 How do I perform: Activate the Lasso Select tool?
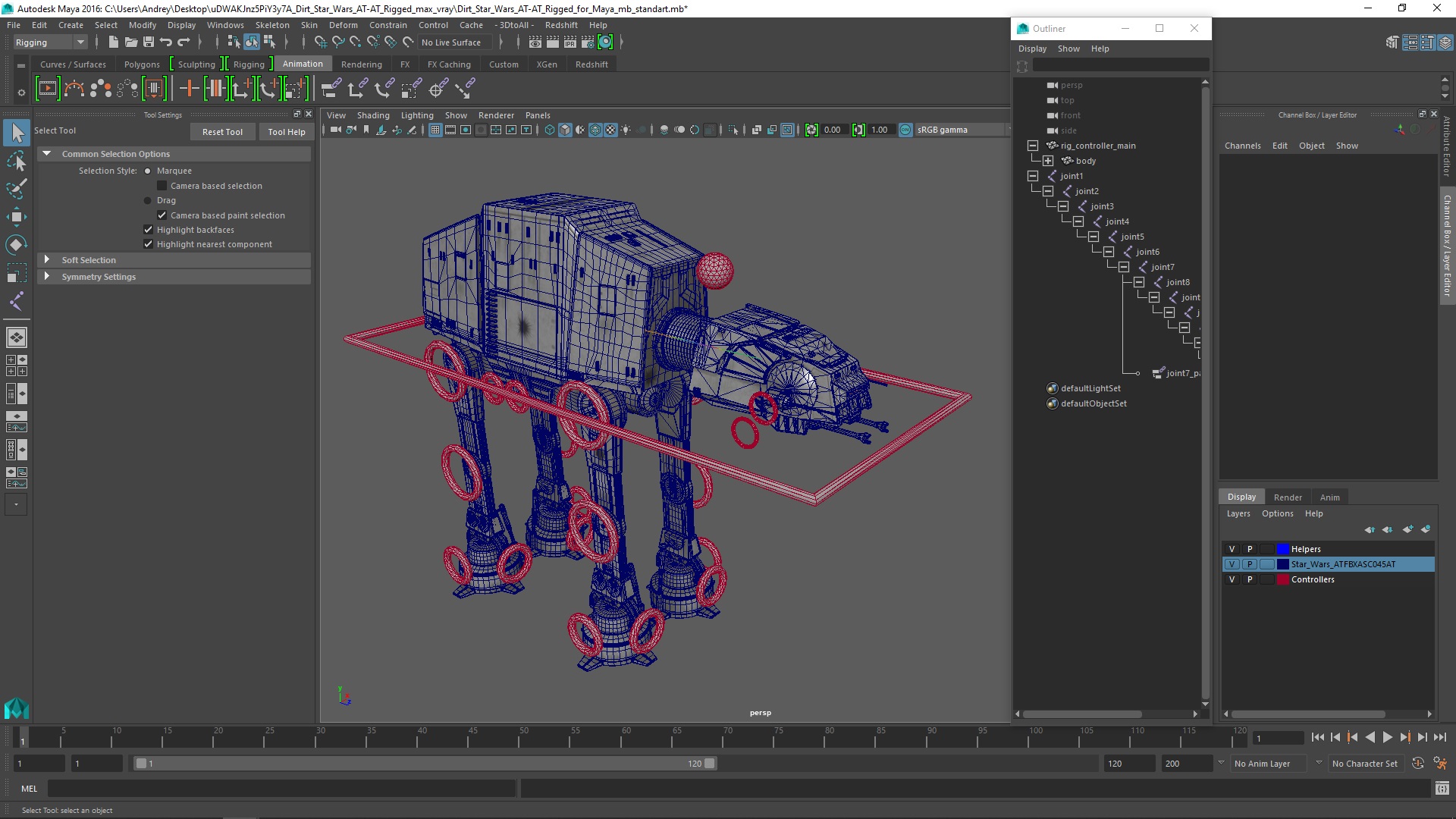pos(17,161)
